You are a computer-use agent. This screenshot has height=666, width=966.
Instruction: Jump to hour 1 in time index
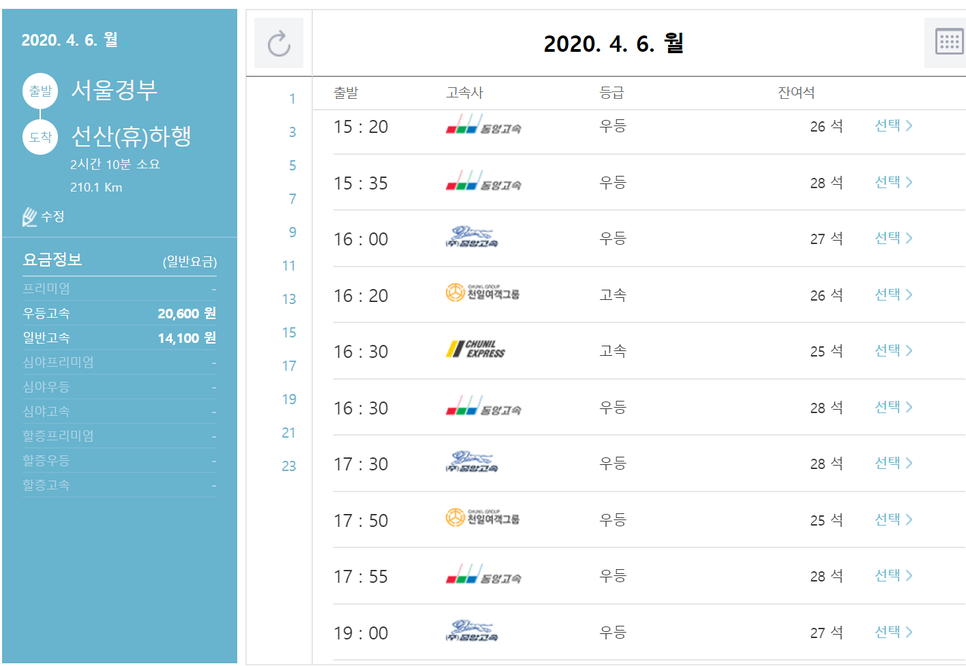click(x=293, y=99)
